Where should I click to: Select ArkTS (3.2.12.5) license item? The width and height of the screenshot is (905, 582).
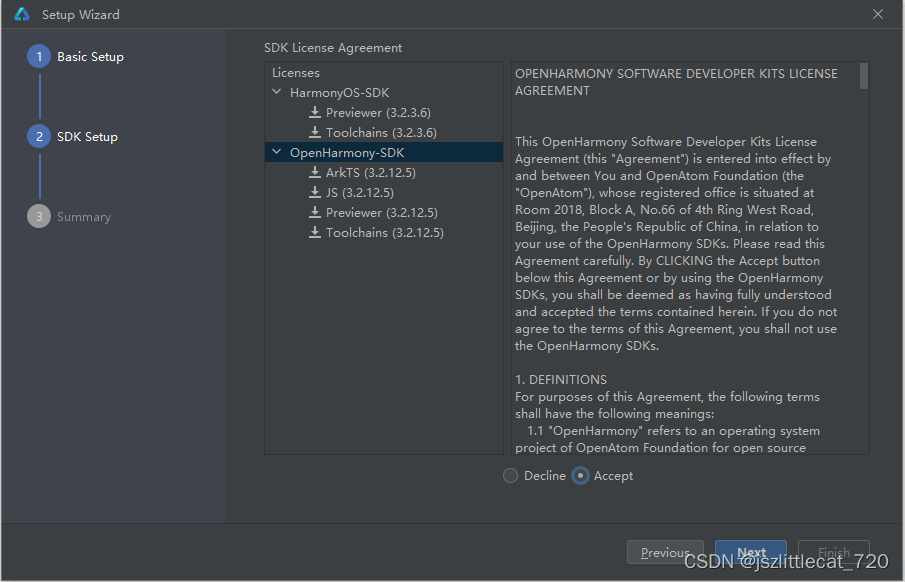coord(371,173)
